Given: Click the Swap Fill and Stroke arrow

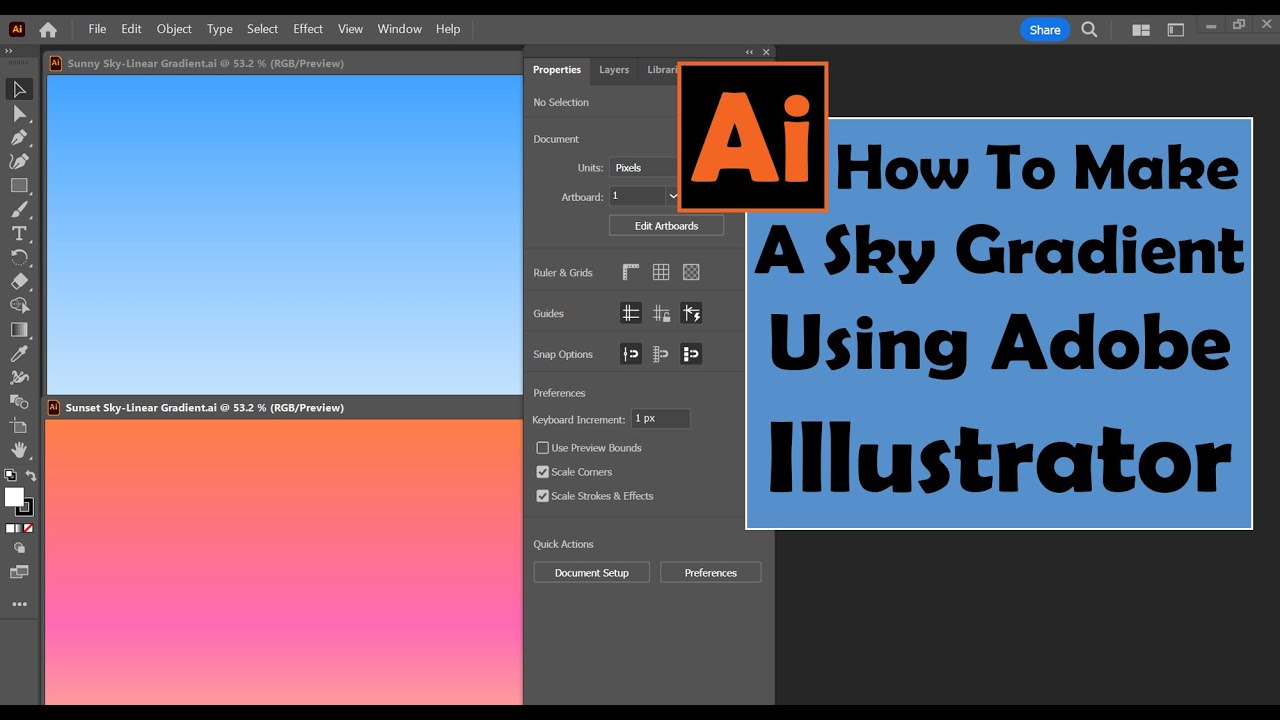Looking at the screenshot, I should 30,476.
